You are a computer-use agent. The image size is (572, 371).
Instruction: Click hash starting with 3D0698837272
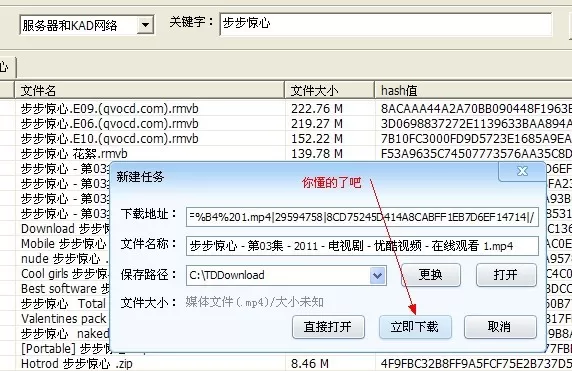coord(476,124)
